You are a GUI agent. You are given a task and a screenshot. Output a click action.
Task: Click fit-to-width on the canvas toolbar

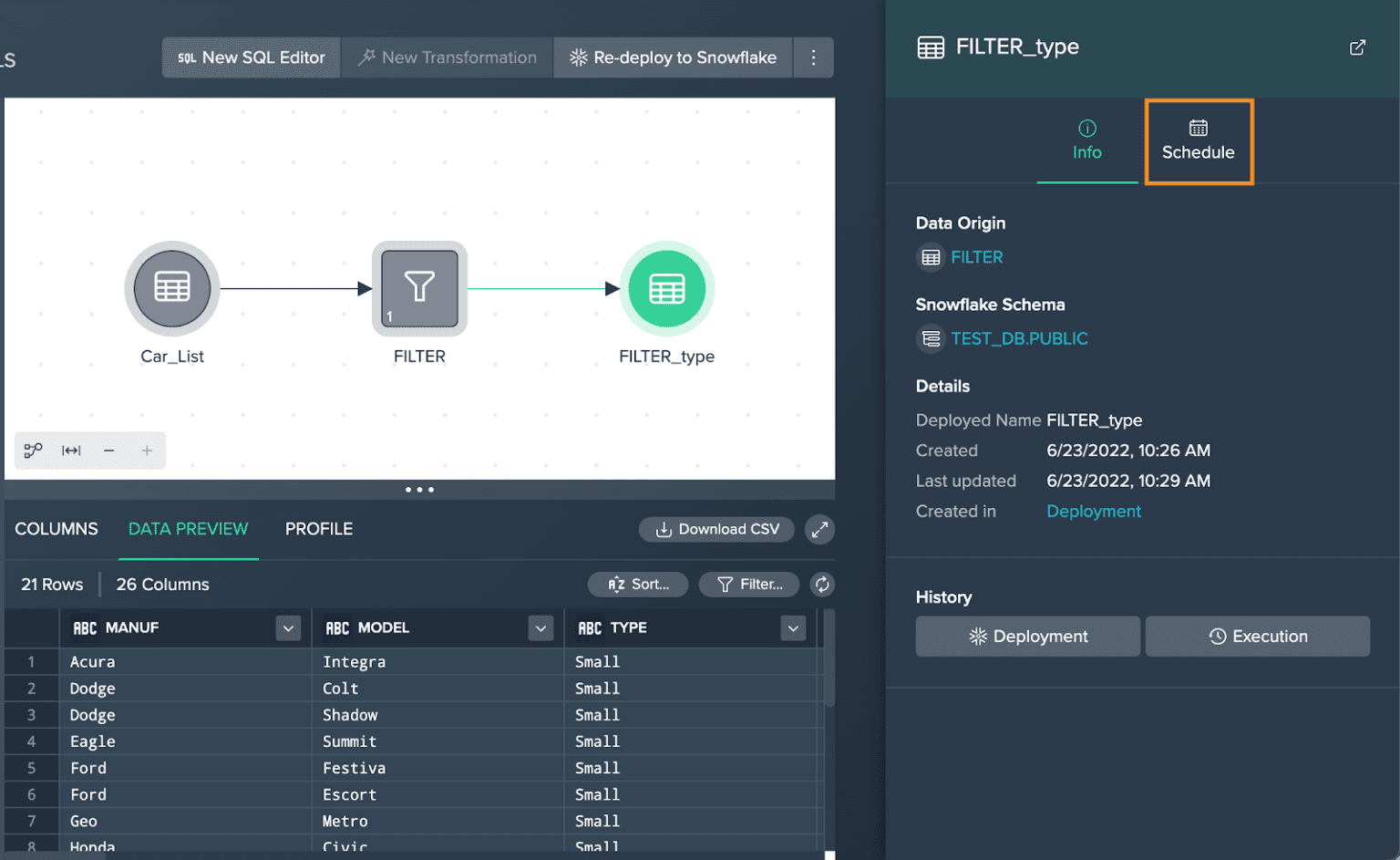(x=71, y=450)
